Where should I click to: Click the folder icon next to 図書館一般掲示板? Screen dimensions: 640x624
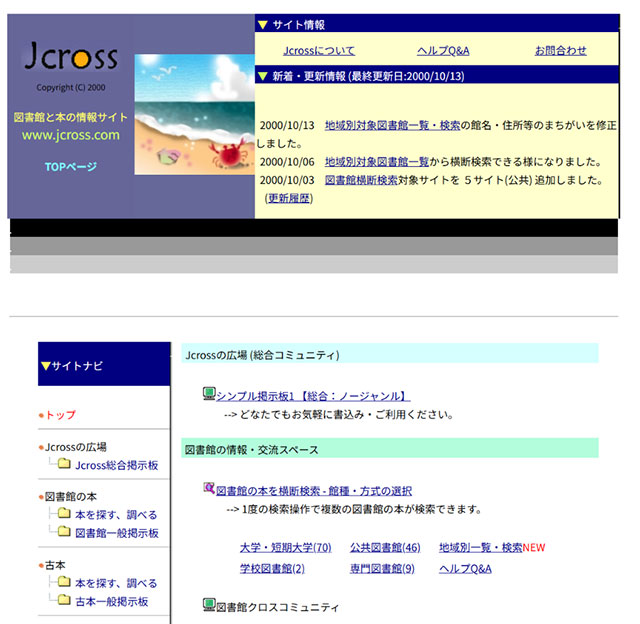64,533
